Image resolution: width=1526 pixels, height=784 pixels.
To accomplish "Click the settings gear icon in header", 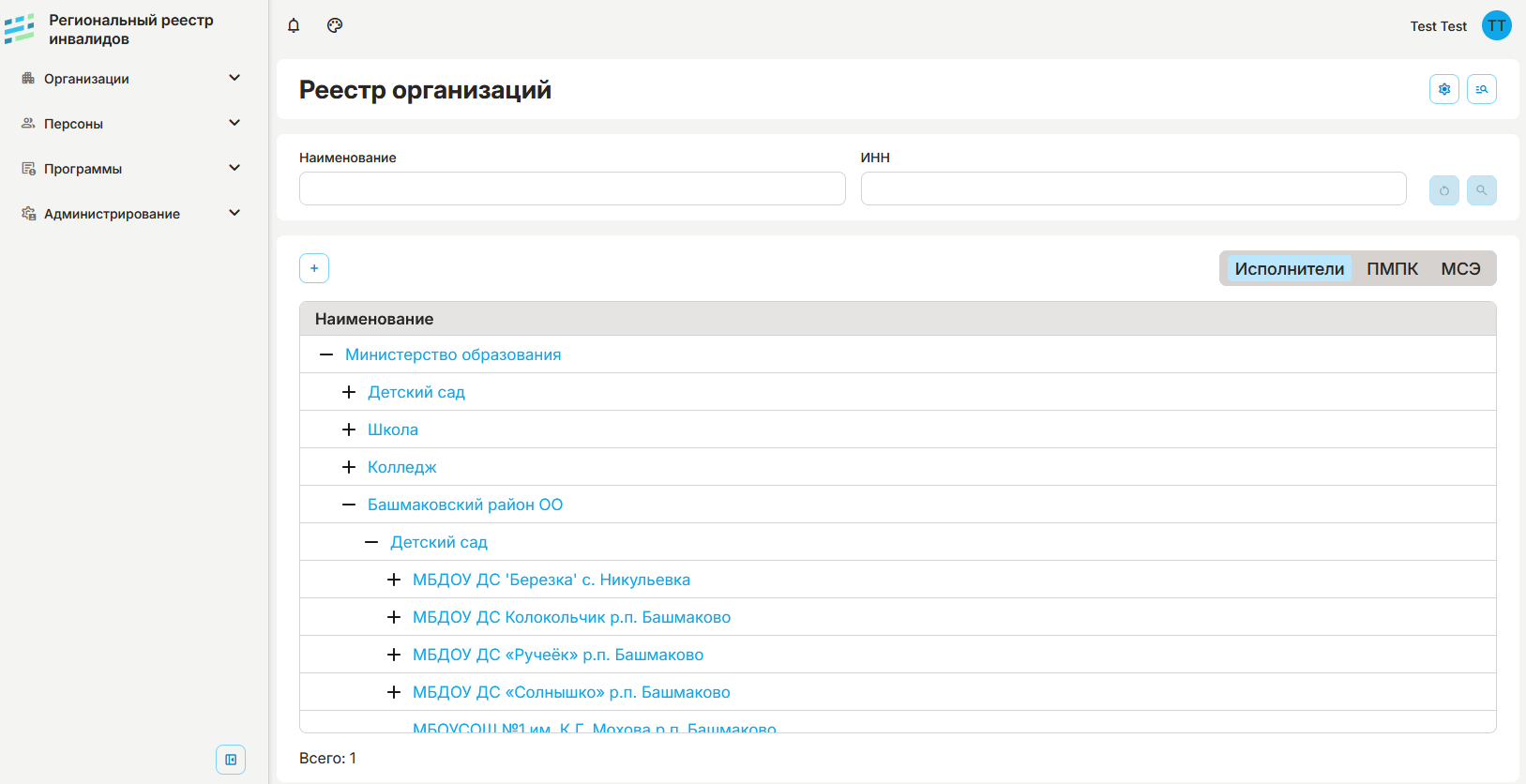I will click(1443, 89).
